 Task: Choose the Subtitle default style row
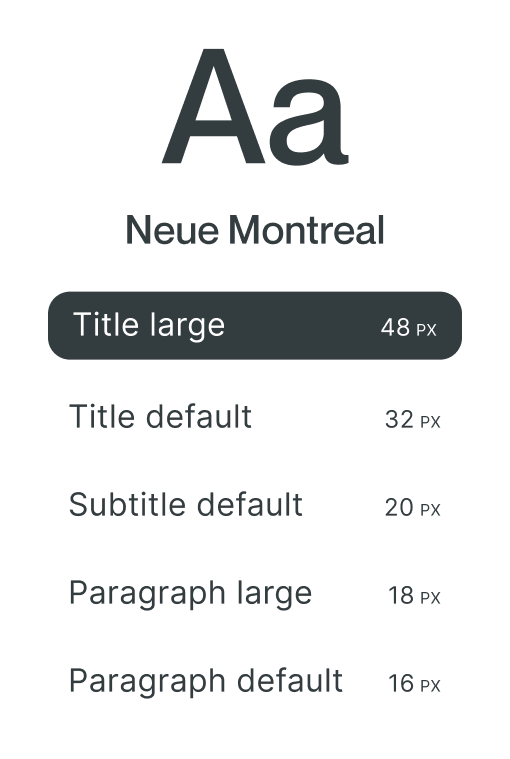click(x=255, y=505)
